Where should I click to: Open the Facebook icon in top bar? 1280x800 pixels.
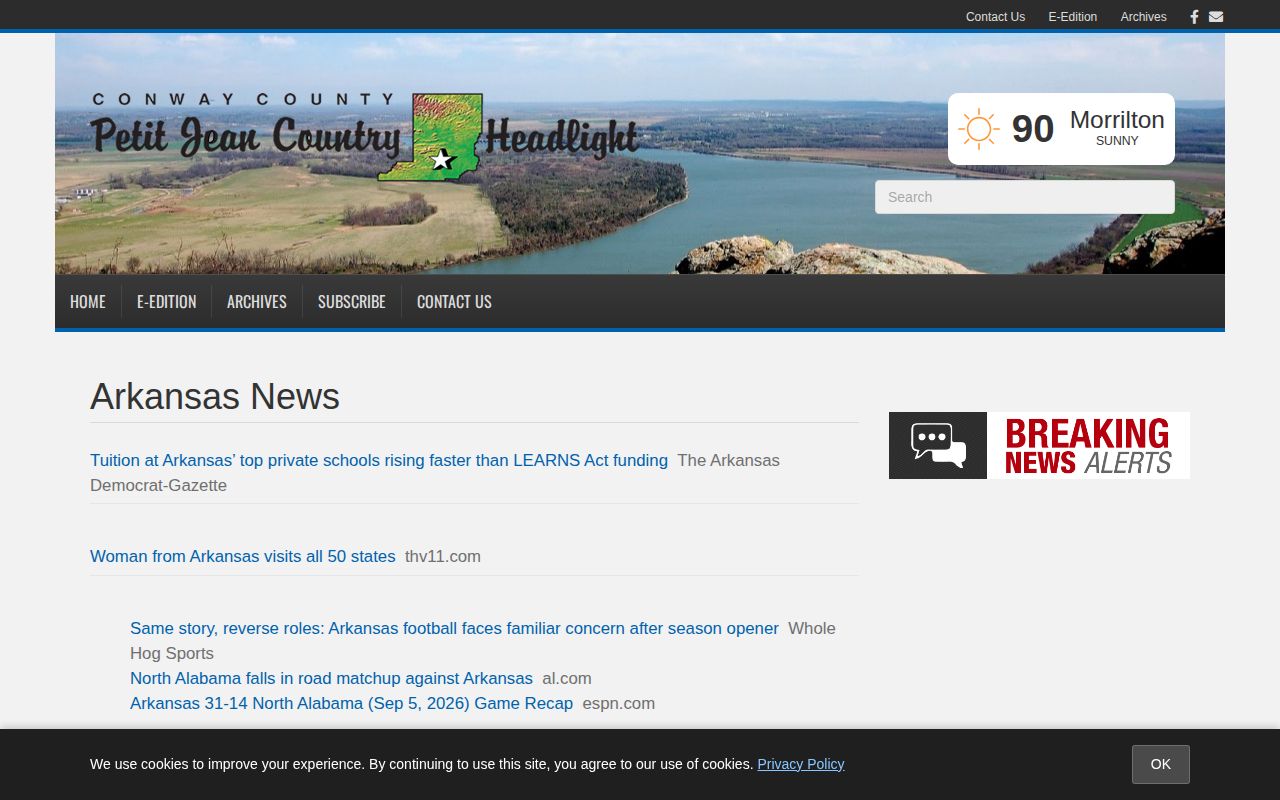tap(1194, 16)
